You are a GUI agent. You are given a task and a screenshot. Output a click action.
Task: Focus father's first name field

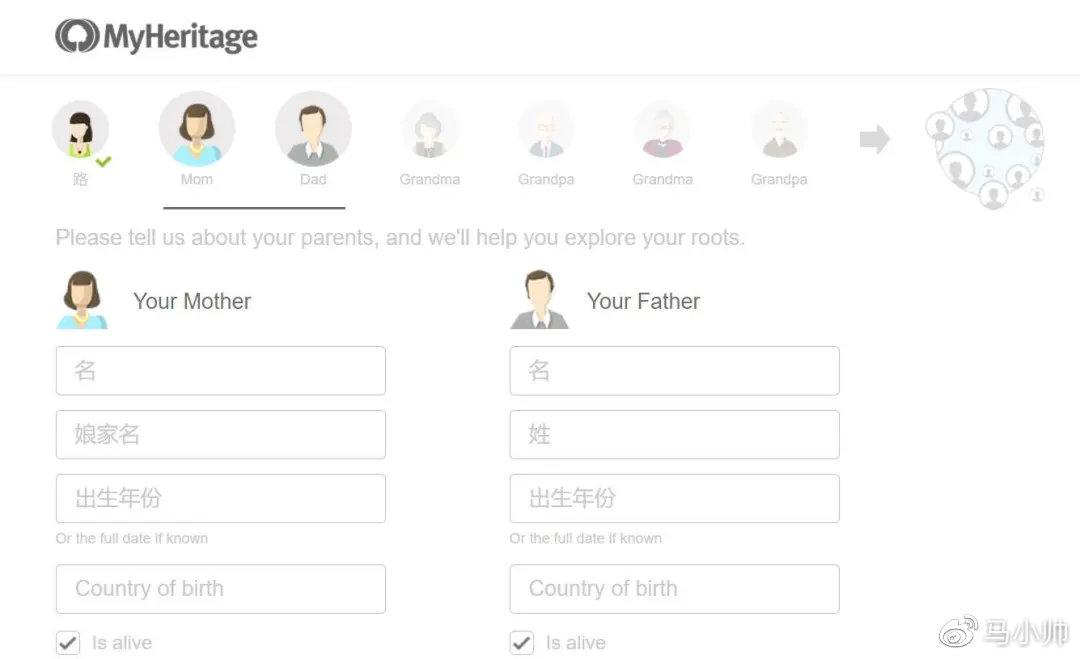(674, 371)
